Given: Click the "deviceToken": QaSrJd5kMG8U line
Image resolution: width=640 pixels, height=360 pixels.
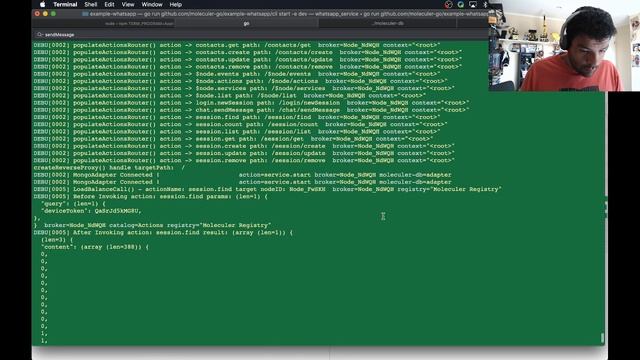Looking at the screenshot, I should pyautogui.click(x=91, y=211).
